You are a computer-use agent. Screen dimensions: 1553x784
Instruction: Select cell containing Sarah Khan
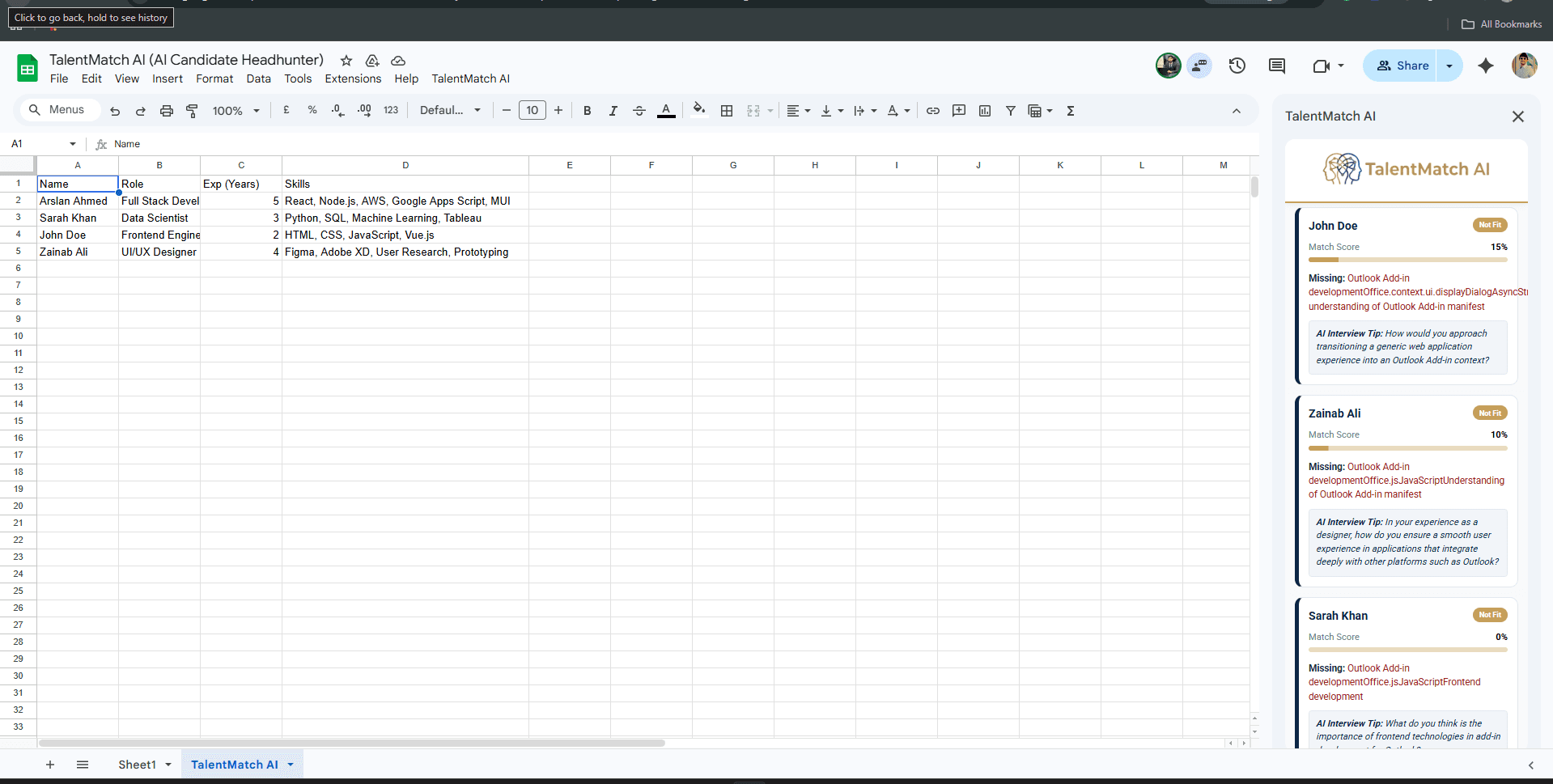click(78, 218)
